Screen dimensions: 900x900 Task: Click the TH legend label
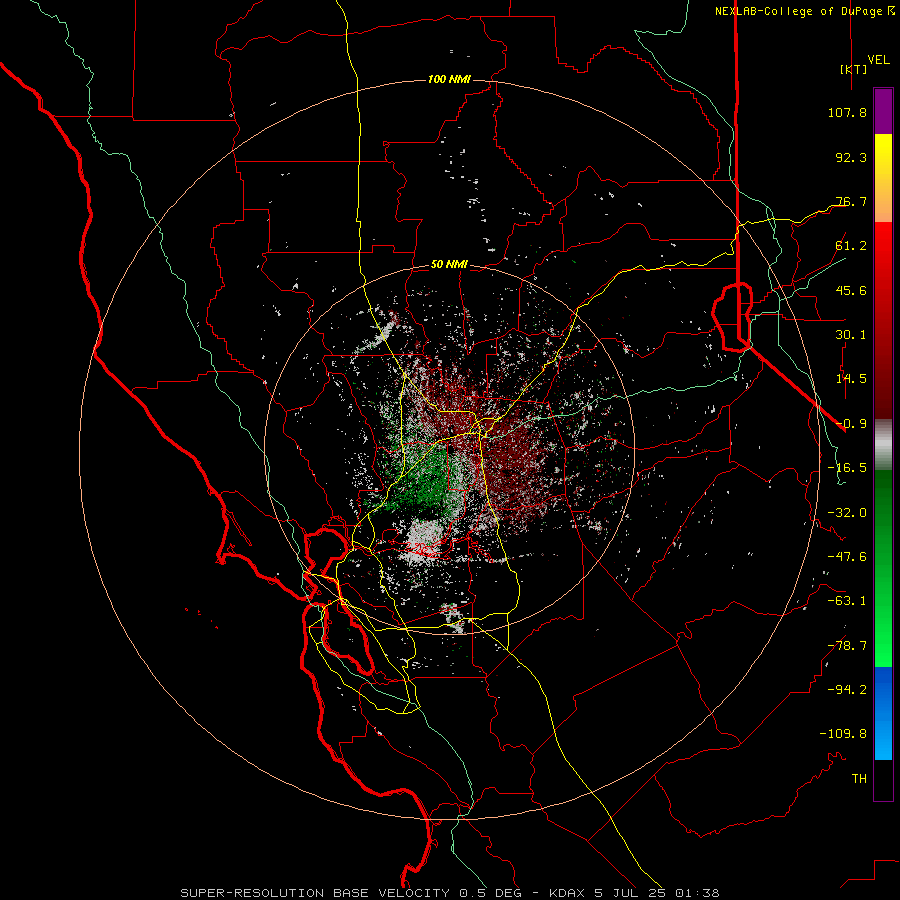[859, 779]
